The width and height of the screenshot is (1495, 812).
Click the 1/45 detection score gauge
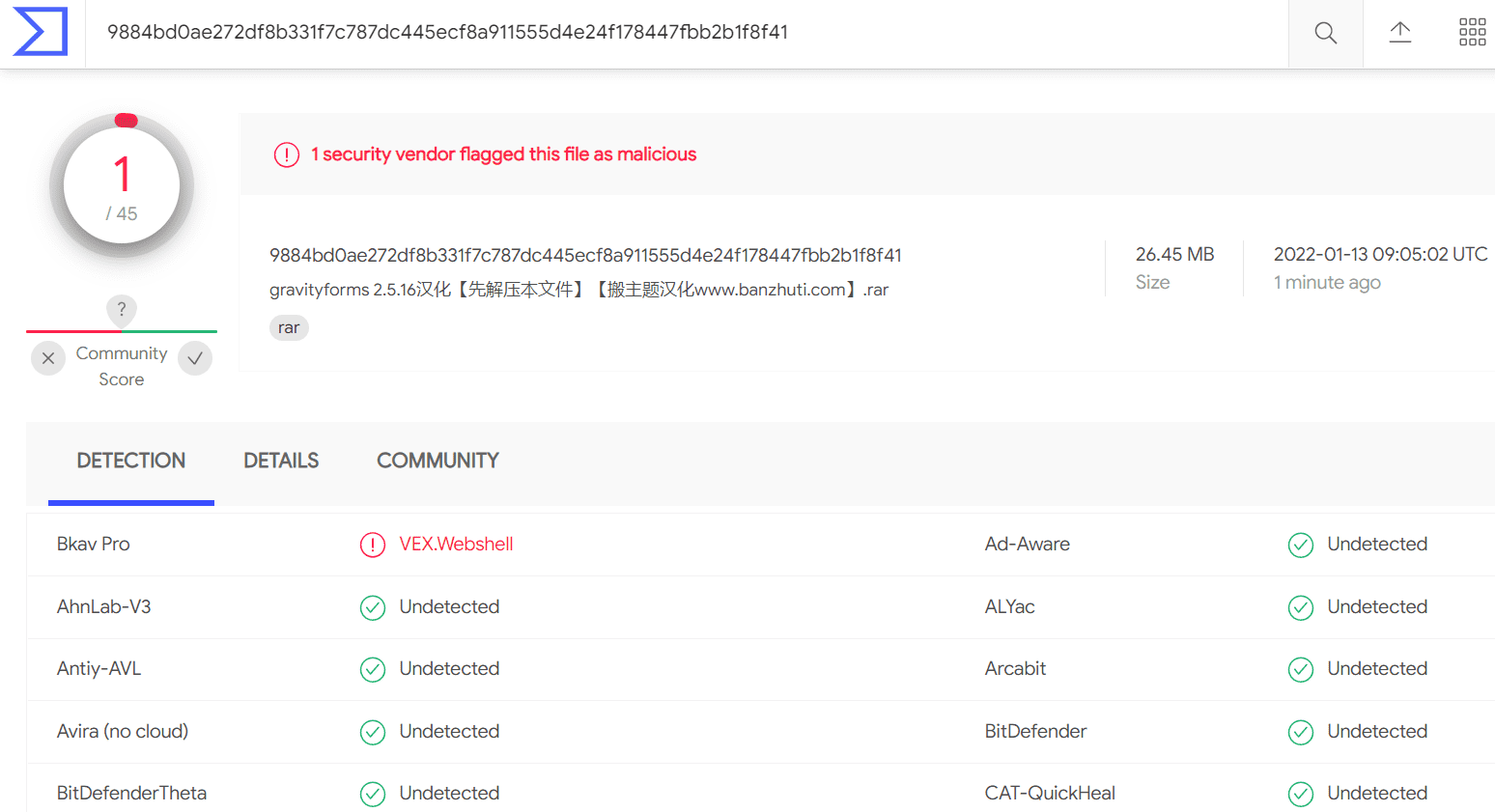coord(122,185)
